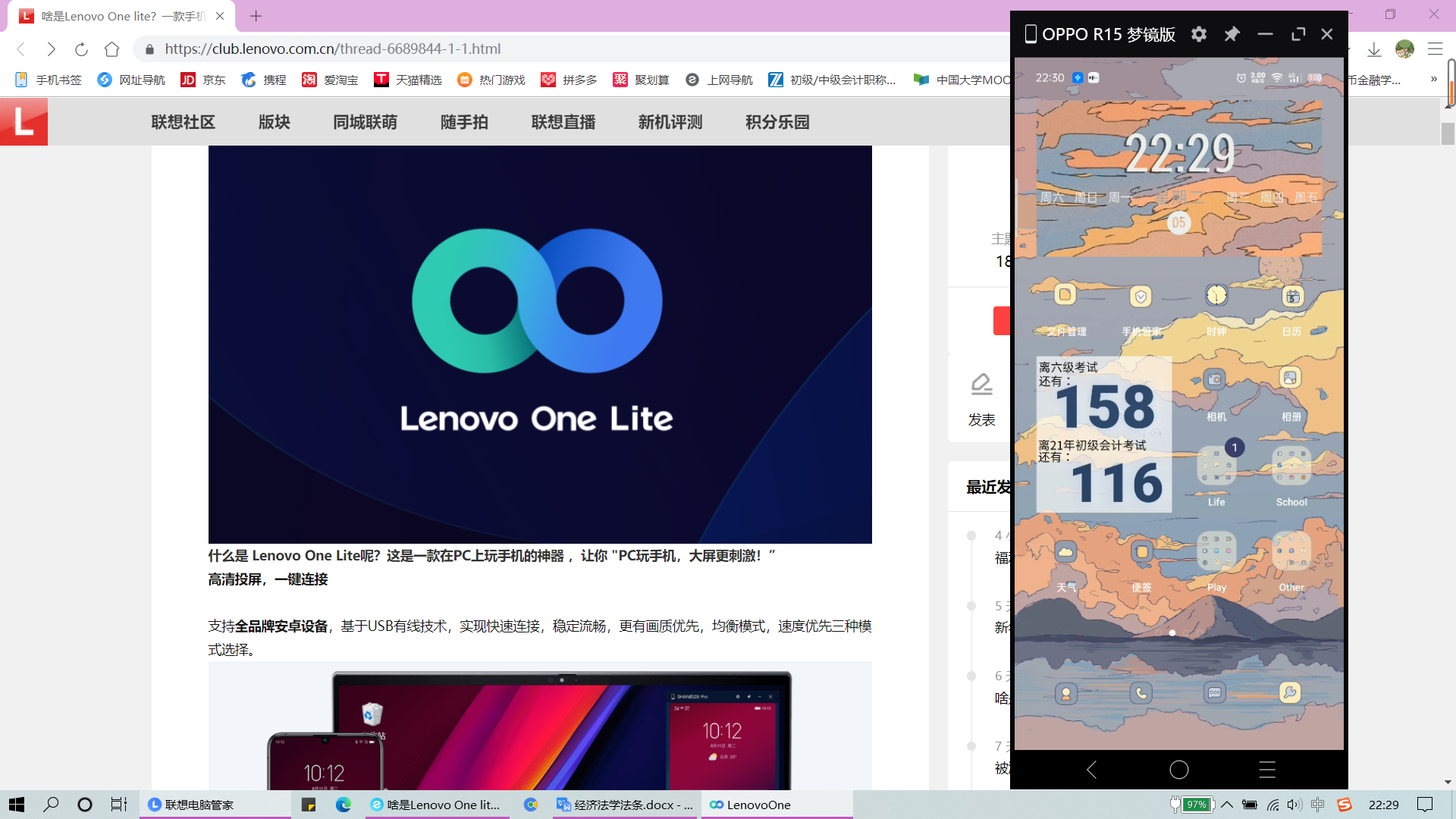The height and width of the screenshot is (819, 1456).
Task: Open 相机 app on phone screen
Action: tap(1215, 379)
